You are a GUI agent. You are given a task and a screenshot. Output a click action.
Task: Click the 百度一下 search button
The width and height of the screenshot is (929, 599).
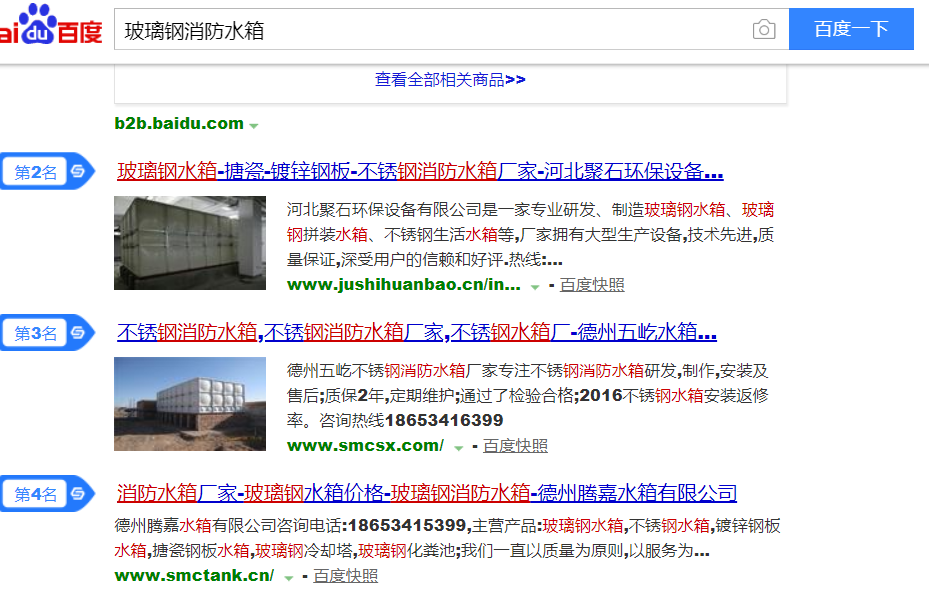coord(851,29)
